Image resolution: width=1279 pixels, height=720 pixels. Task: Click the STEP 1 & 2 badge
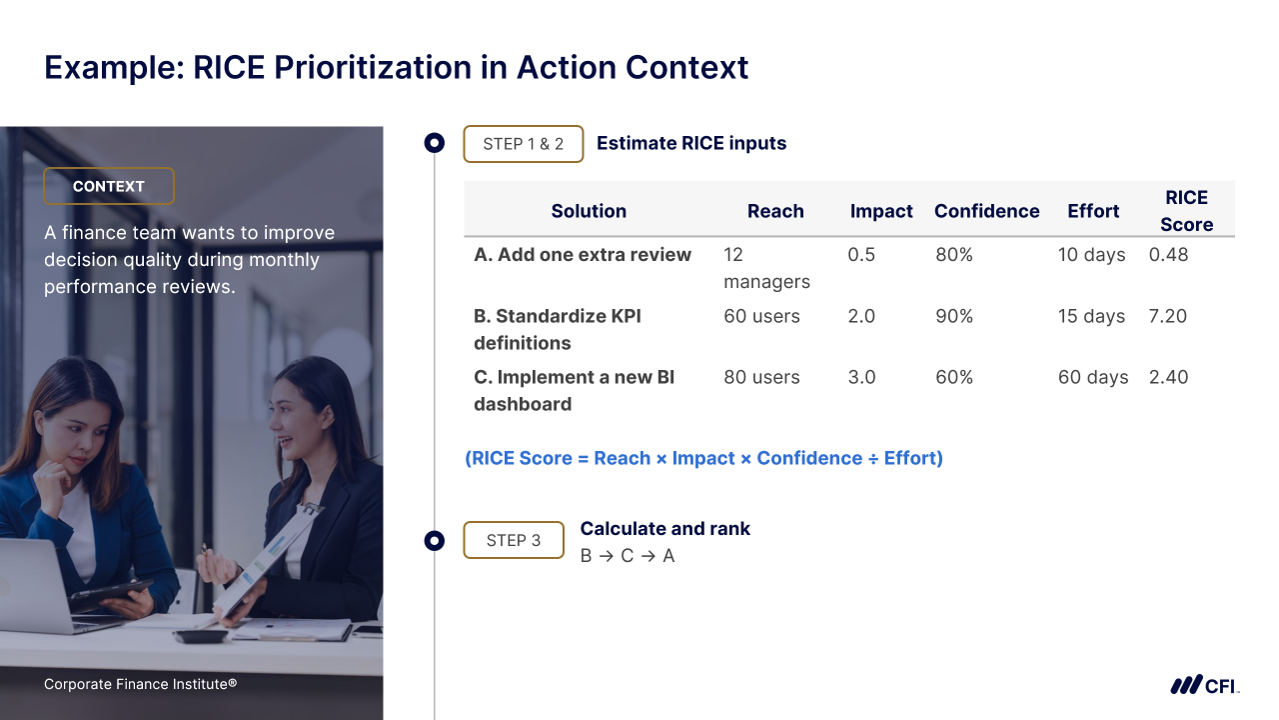point(523,144)
